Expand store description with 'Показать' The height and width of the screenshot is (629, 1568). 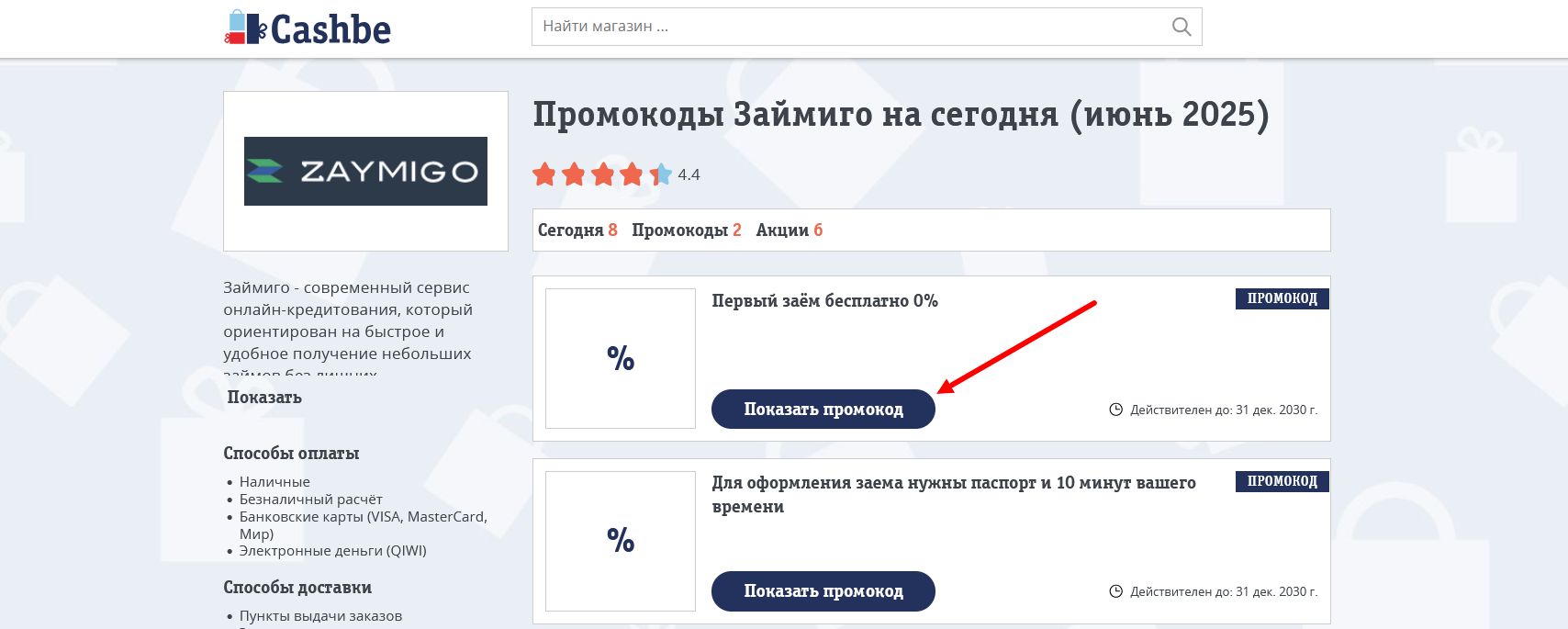pos(264,398)
